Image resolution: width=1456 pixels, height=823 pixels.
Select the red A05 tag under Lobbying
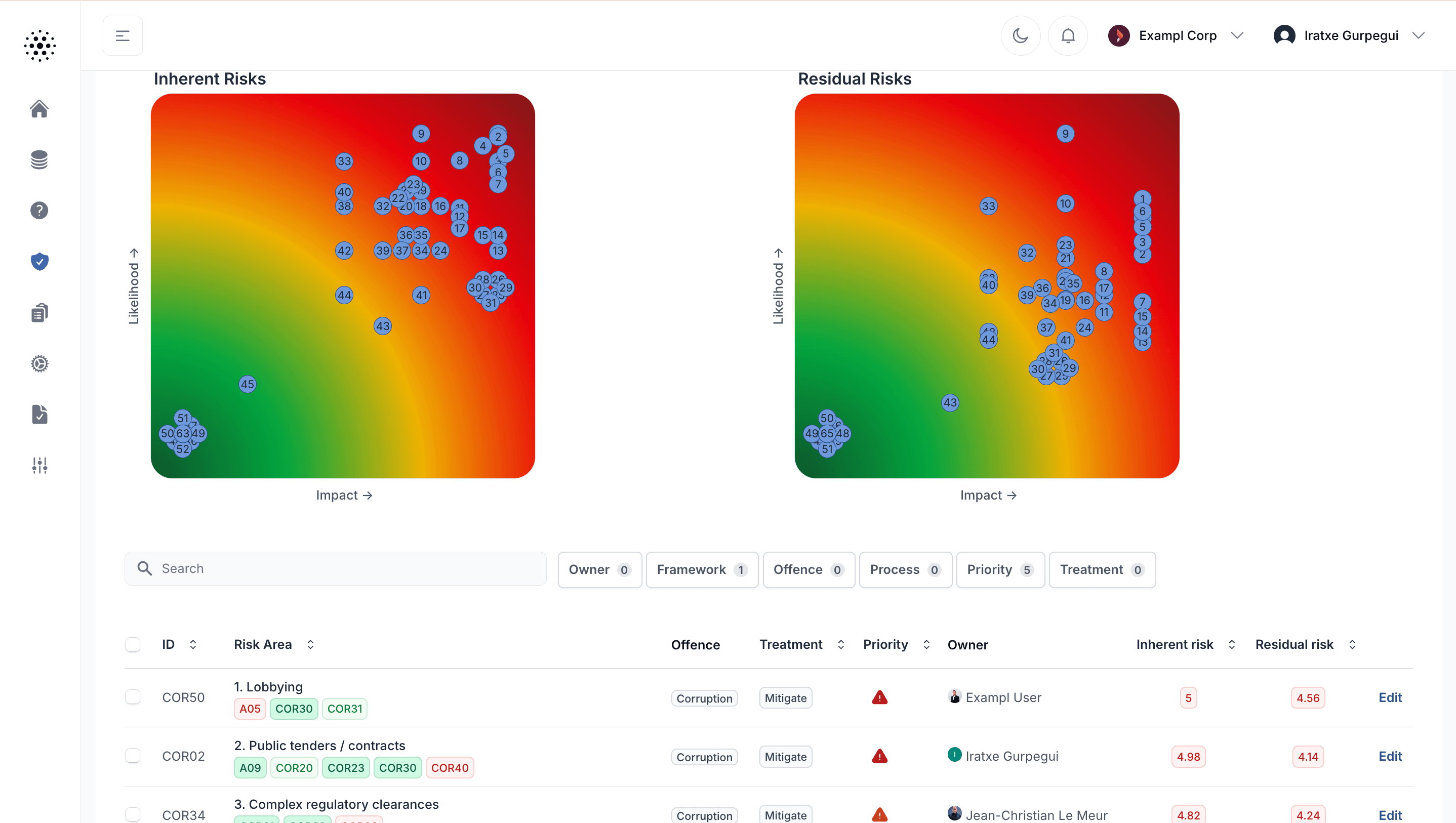249,708
